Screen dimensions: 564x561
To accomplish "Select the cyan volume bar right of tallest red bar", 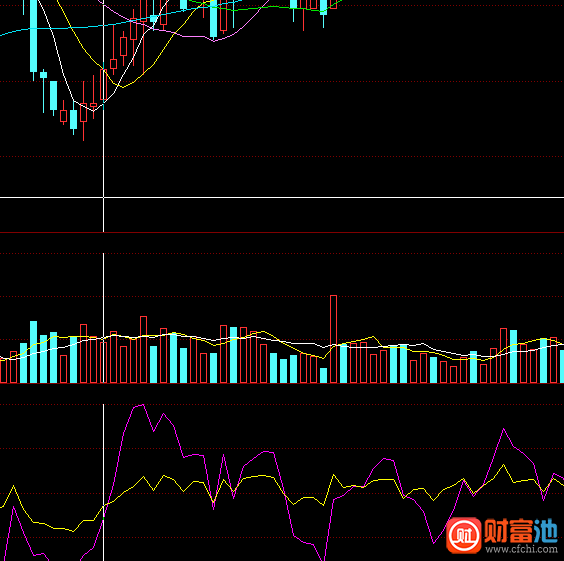I will click(344, 363).
